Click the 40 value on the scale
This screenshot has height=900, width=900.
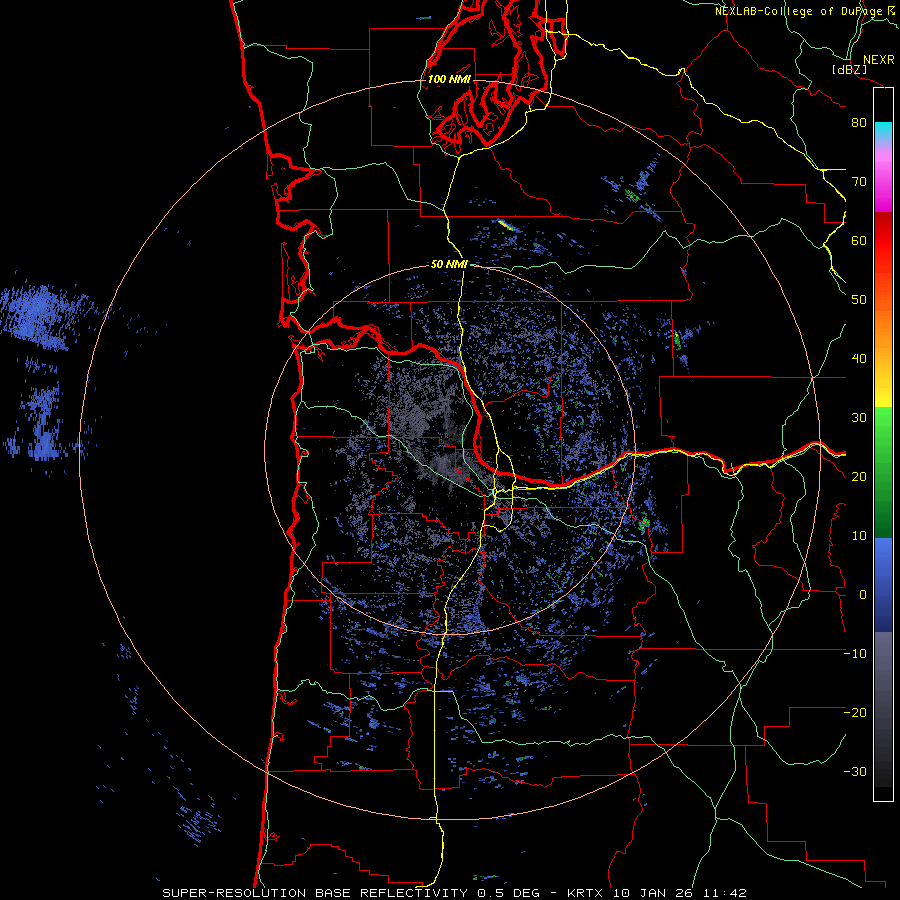click(x=859, y=359)
